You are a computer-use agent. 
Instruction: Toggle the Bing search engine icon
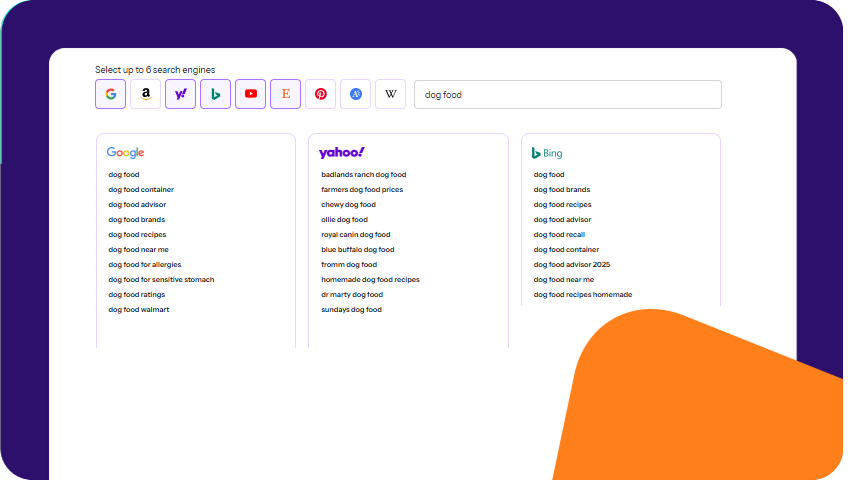pos(215,94)
